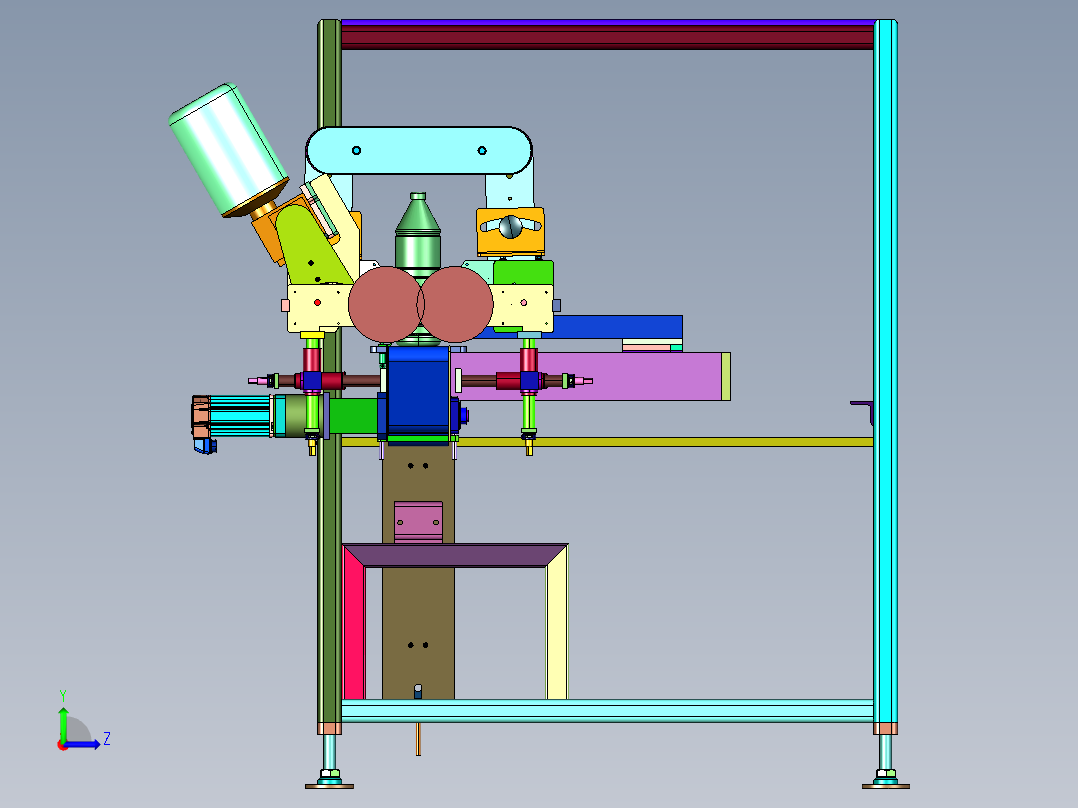Image resolution: width=1078 pixels, height=808 pixels.
Task: Pick the thin yellow horizontal rail
Action: (x=663, y=442)
